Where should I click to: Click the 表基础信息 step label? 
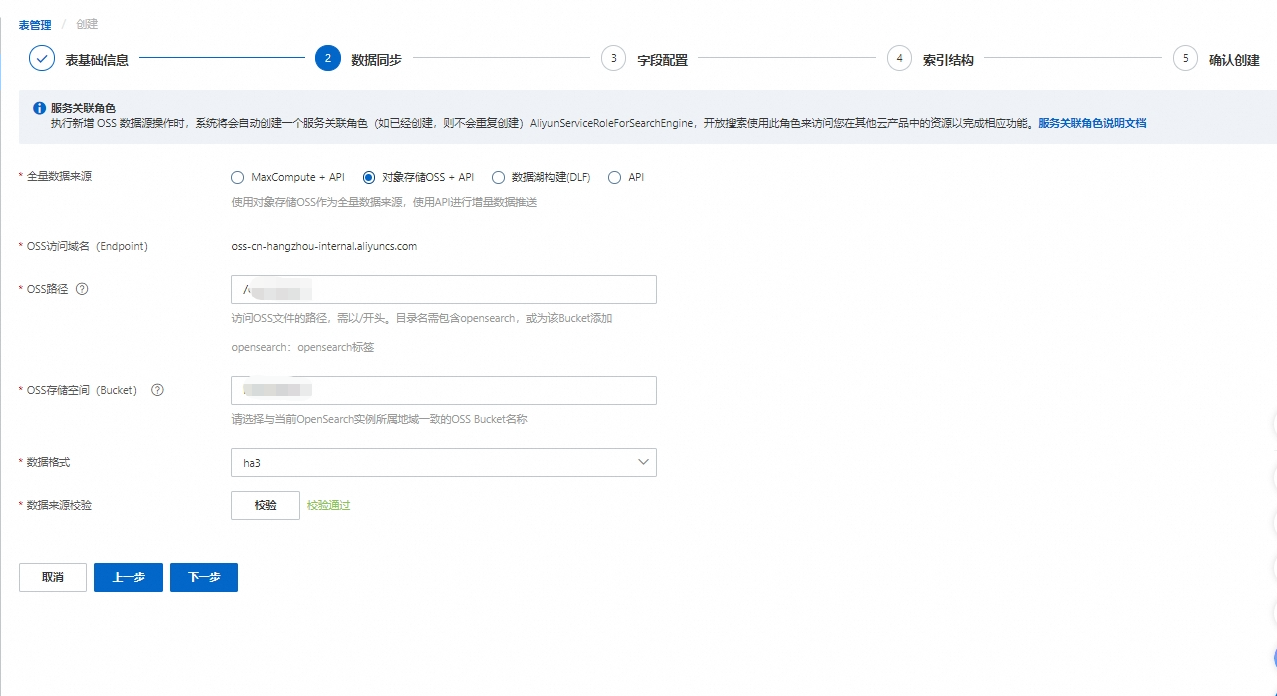(97, 60)
